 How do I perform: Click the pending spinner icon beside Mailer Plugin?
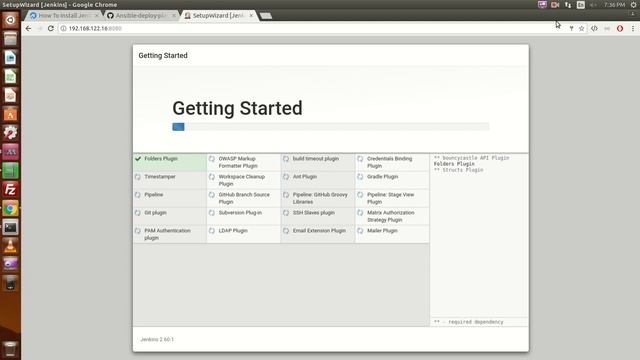(x=360, y=231)
